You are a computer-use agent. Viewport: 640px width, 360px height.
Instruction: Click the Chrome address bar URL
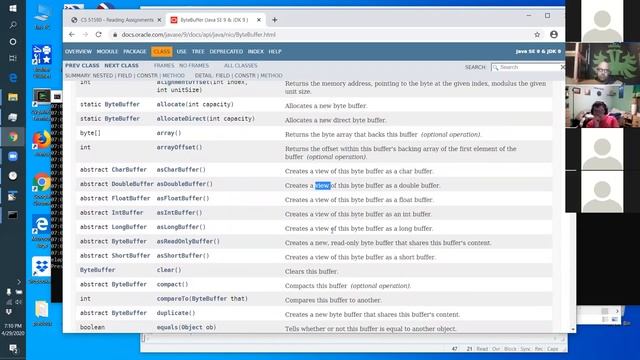tap(198, 35)
